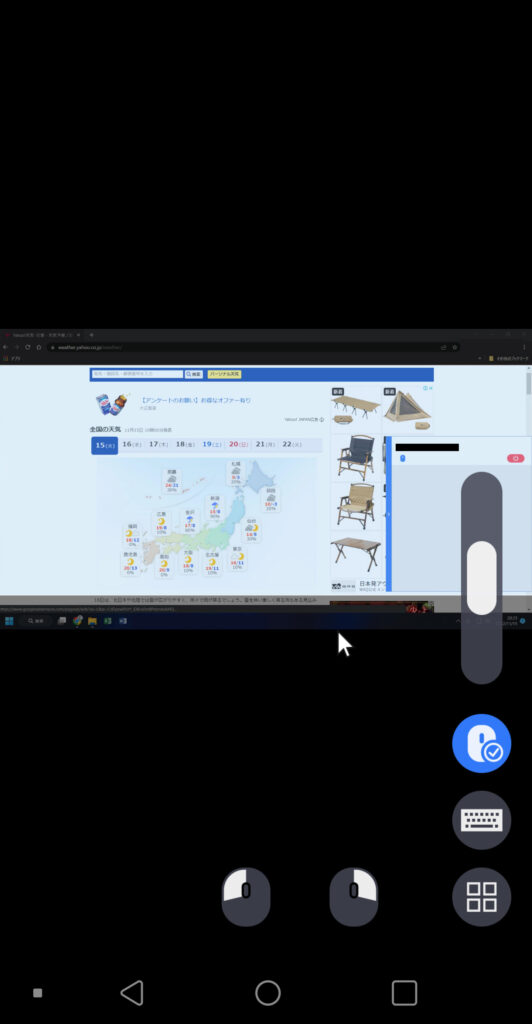
Task: Tap the right mouse button icon
Action: 353,897
